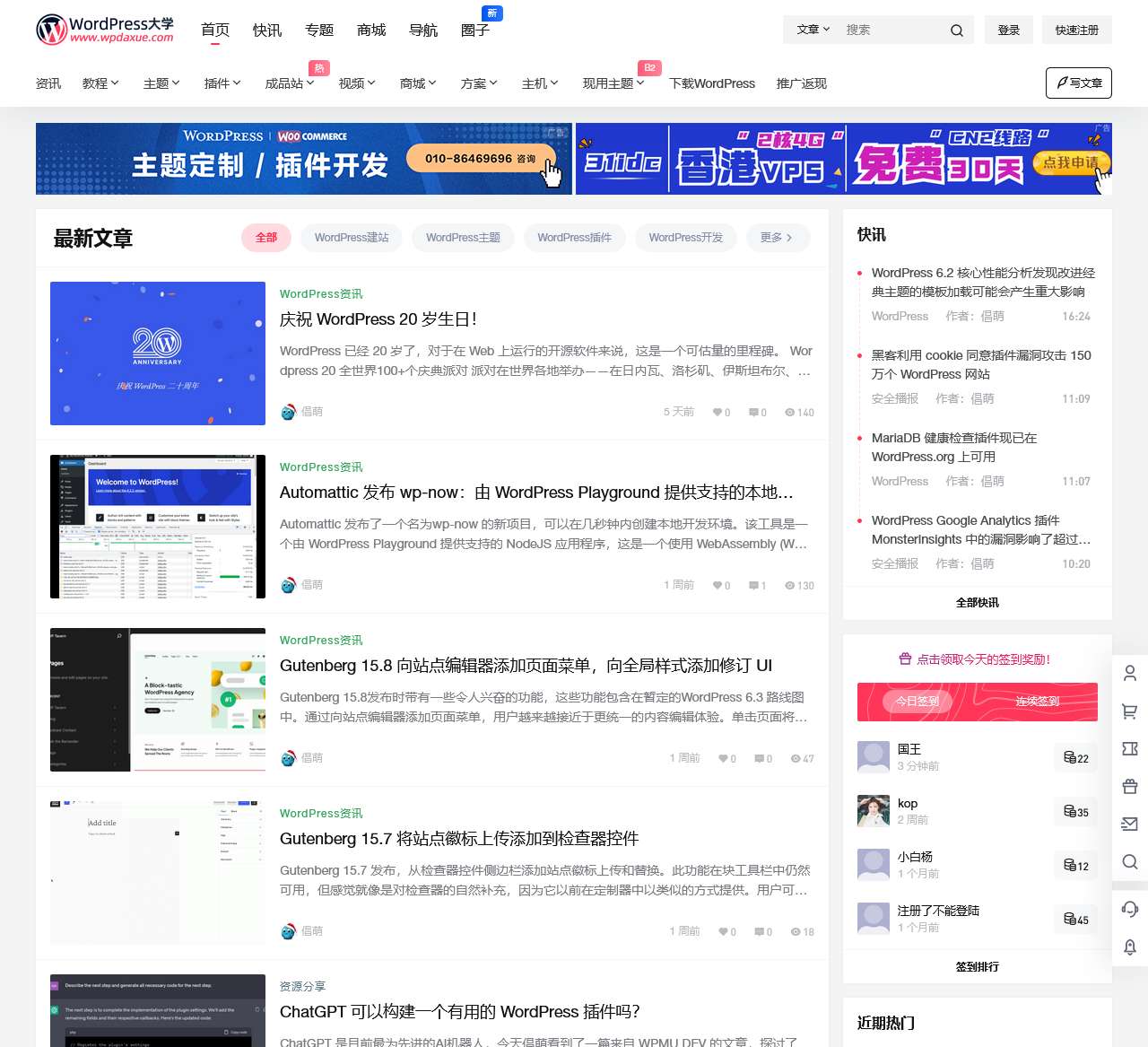Click the like heart on the WordPress 20 birthday post

(x=717, y=413)
